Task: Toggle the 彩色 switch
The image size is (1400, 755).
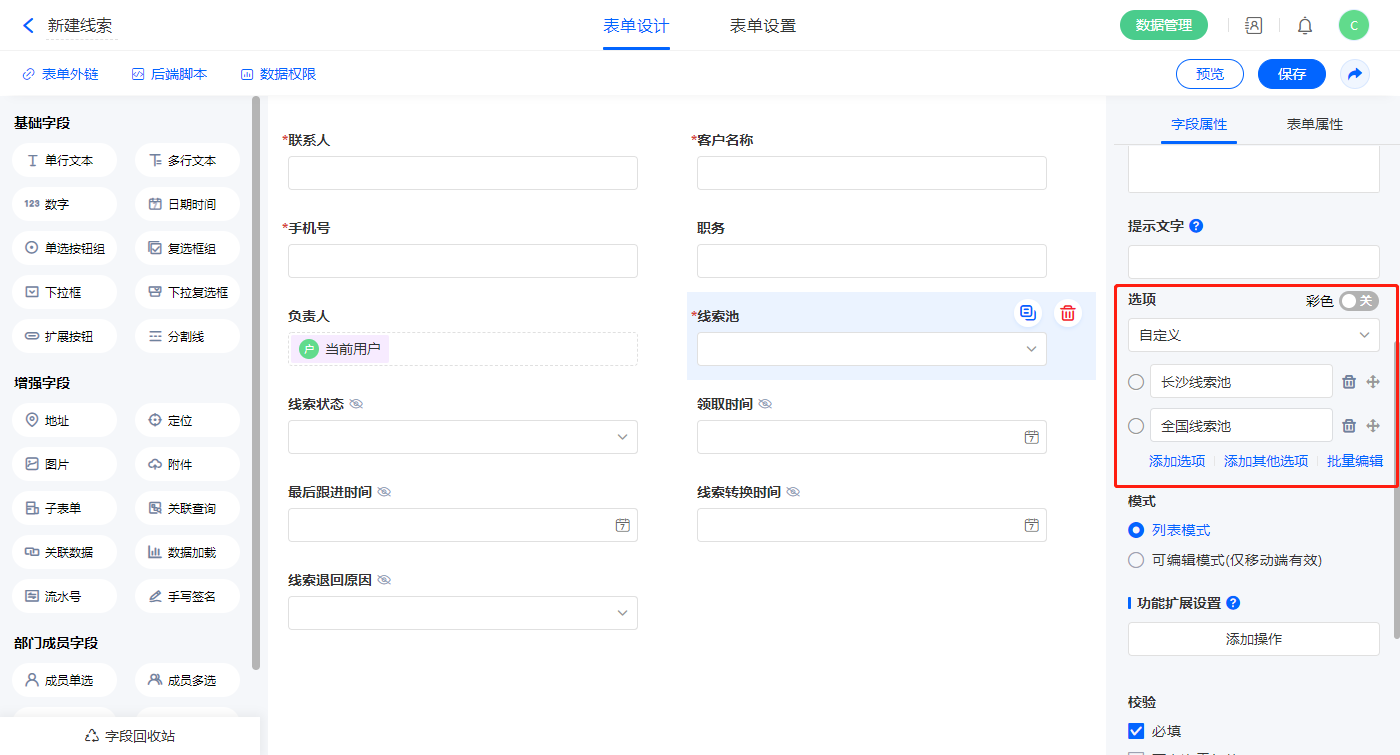Action: click(1358, 301)
